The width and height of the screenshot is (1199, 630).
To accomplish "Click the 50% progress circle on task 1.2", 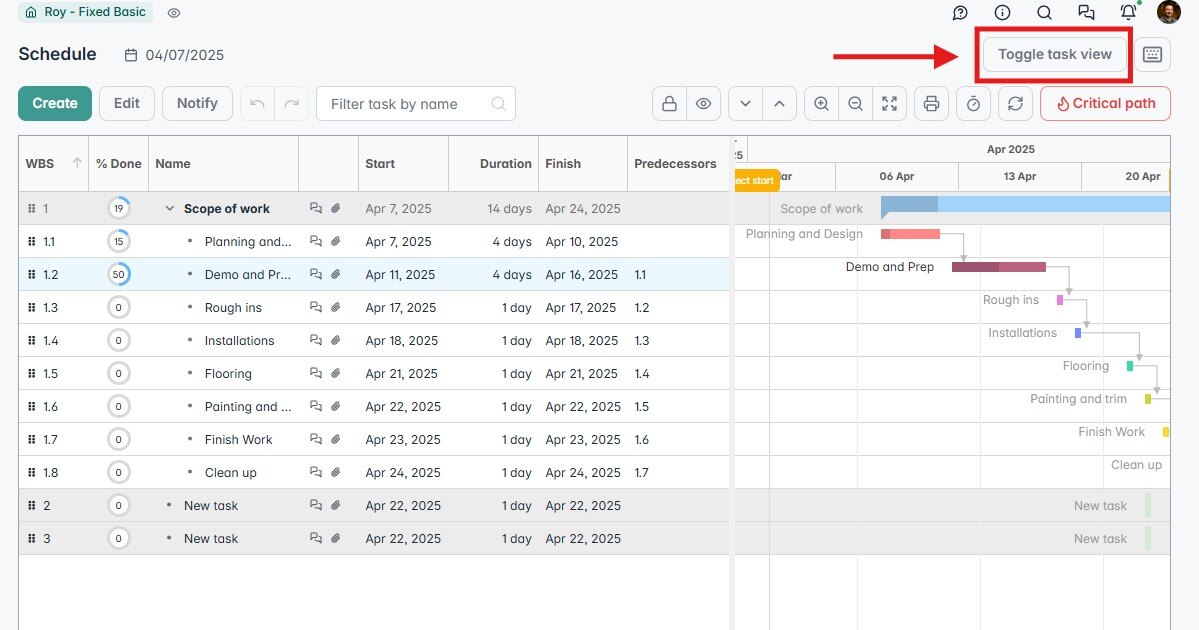I will tap(118, 274).
